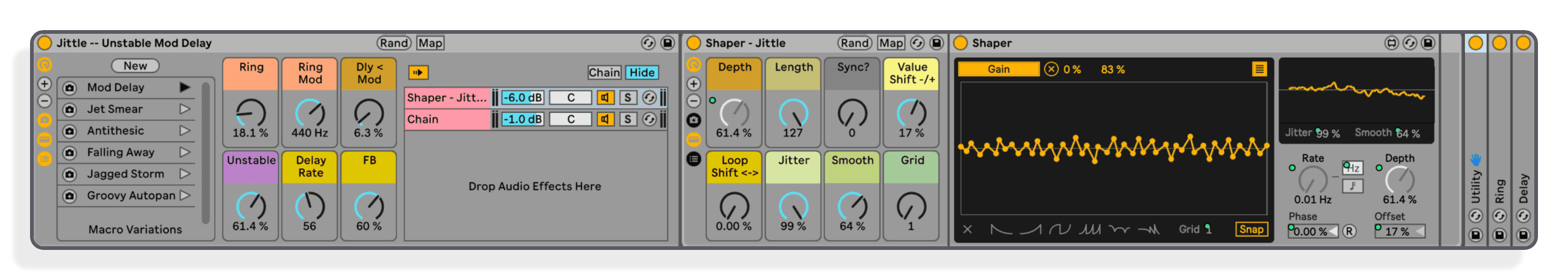Launch the Jagged Storm variation
Viewport: 1568px width, 280px height.
(185, 174)
